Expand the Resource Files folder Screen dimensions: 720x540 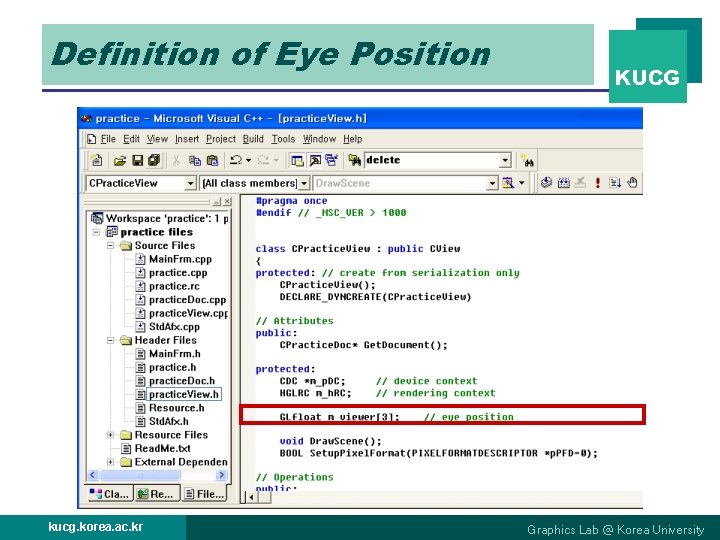pos(110,435)
